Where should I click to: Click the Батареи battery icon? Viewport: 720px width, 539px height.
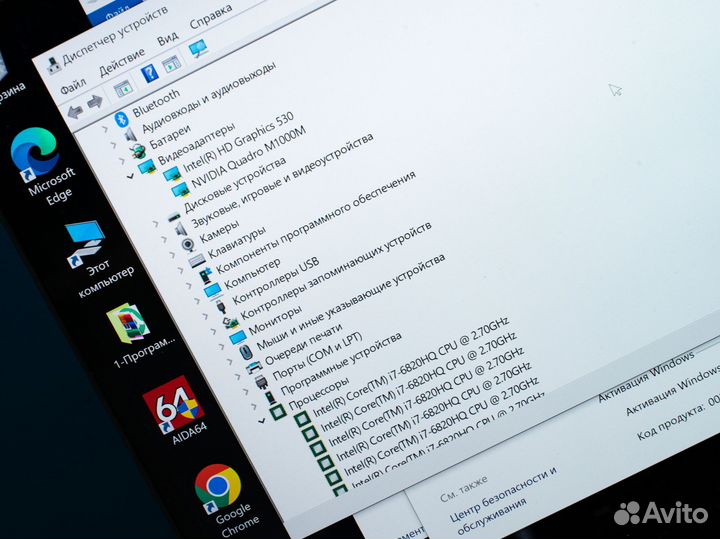137,150
